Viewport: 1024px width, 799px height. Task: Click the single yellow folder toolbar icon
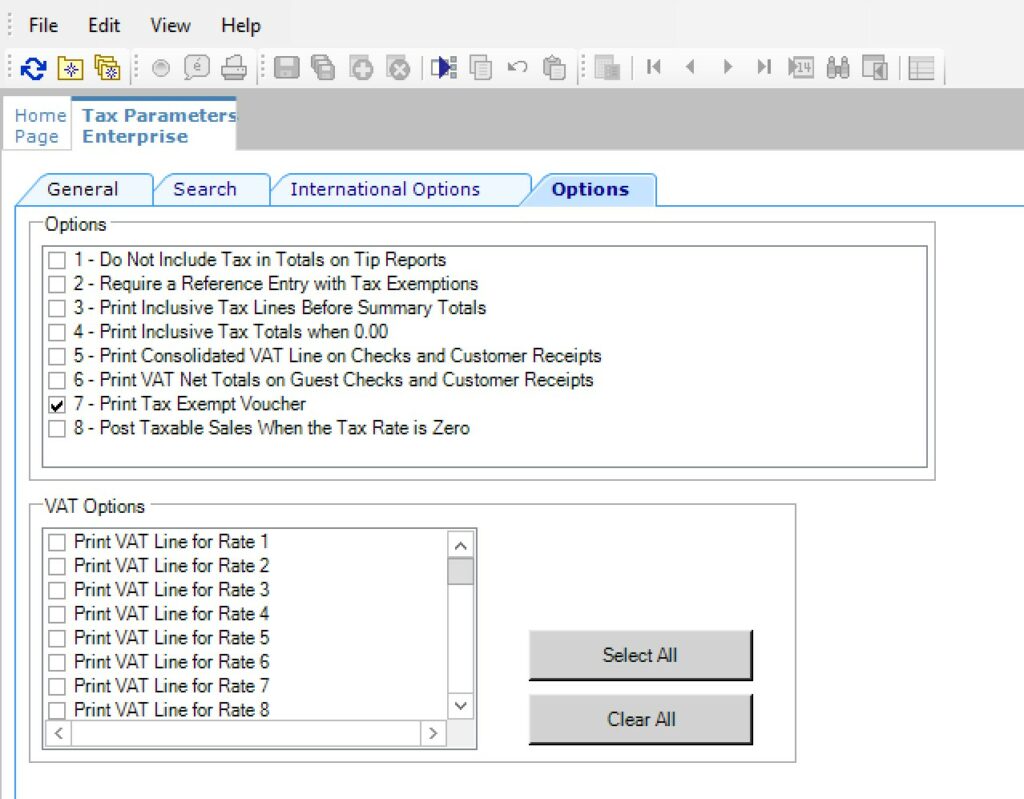click(71, 68)
